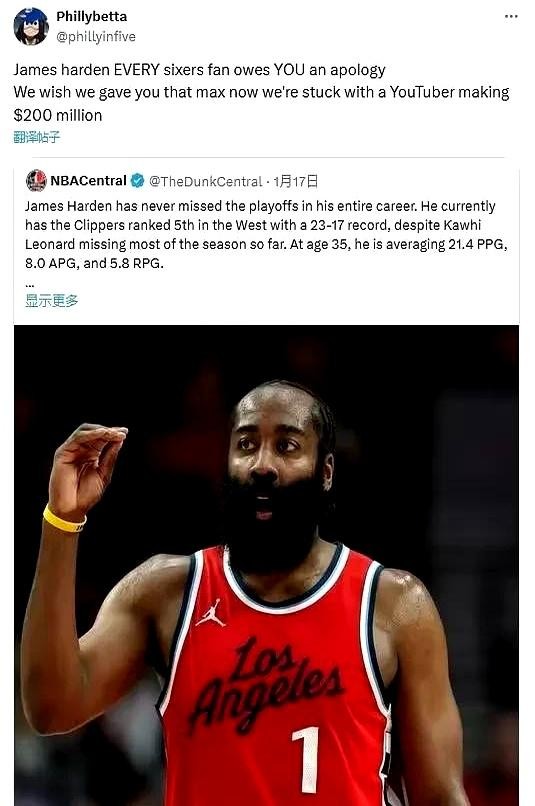Open the @TheDunkCentral handle
This screenshot has width=535, height=806.
[206, 181]
